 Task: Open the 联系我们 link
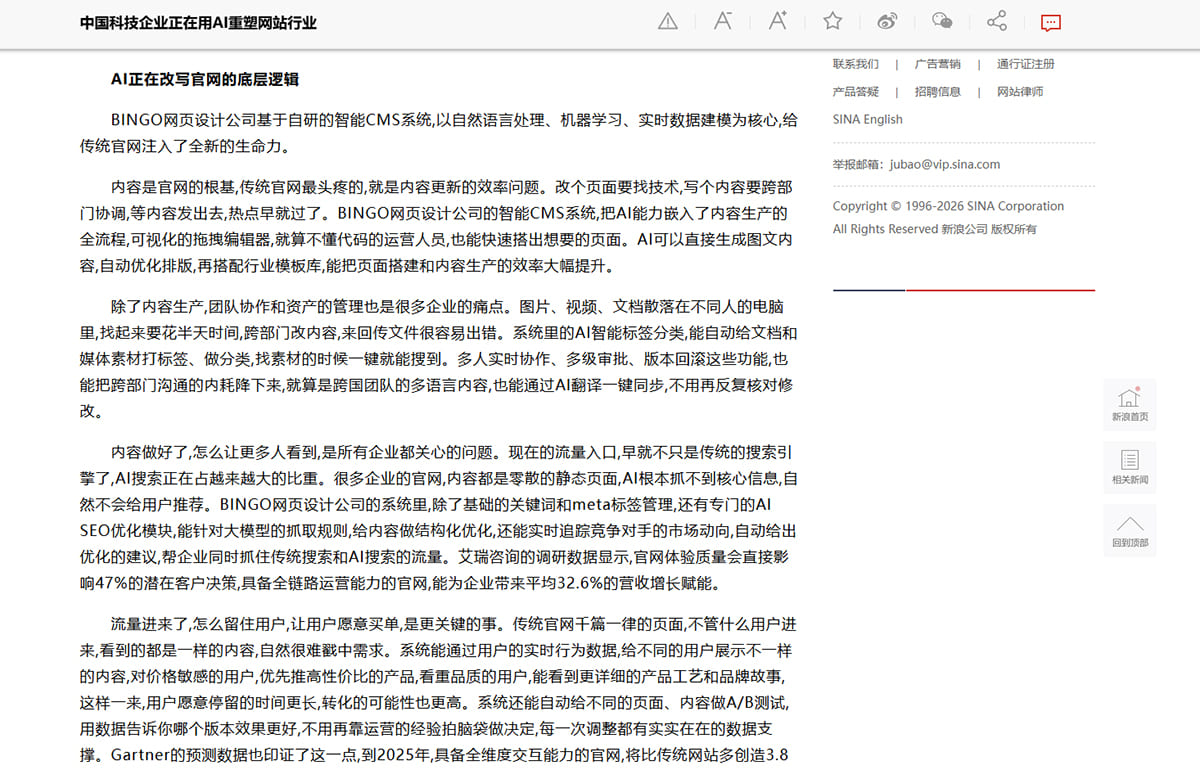tap(856, 64)
